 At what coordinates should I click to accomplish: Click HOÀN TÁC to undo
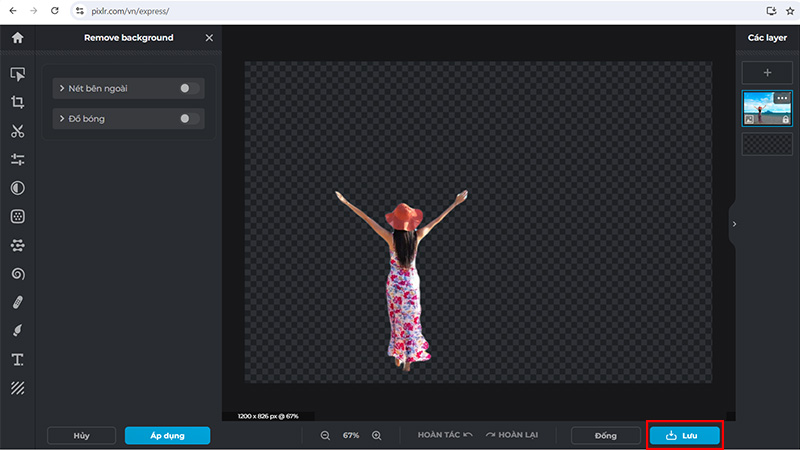coord(445,436)
